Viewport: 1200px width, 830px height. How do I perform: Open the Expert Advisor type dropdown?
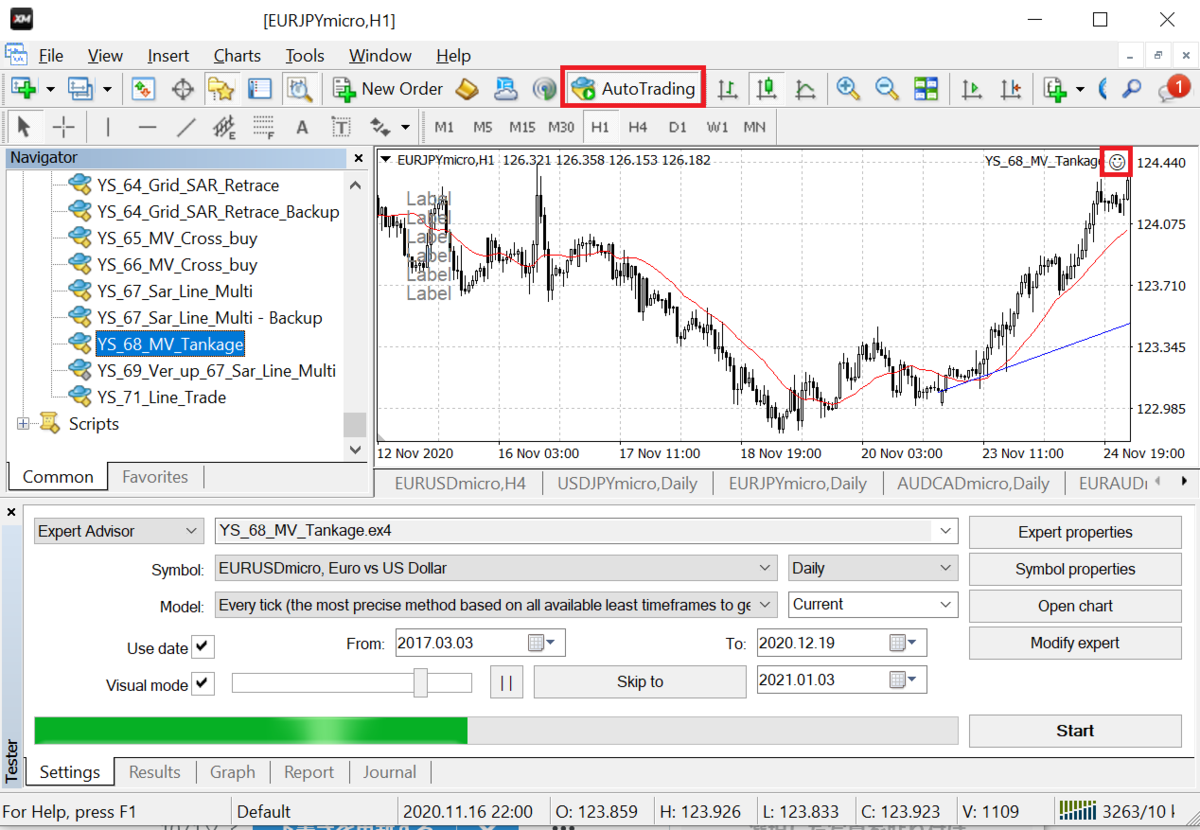[118, 531]
